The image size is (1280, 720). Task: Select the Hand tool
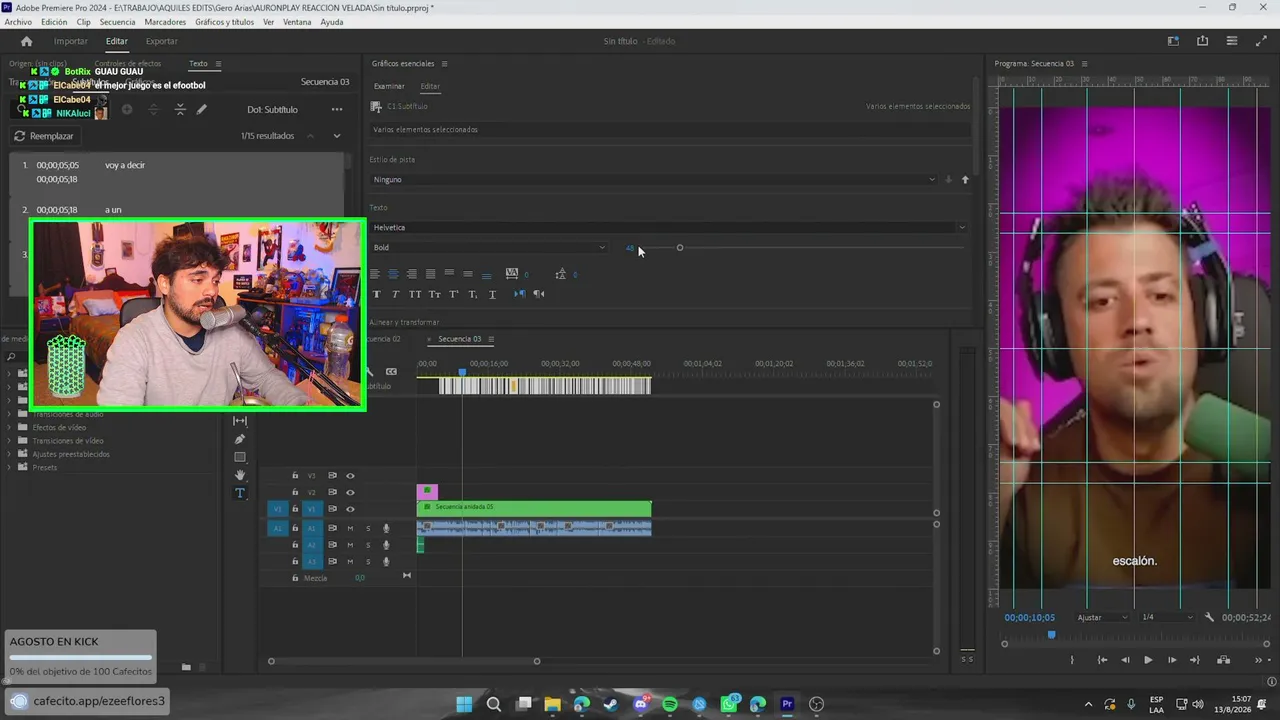coord(240,475)
